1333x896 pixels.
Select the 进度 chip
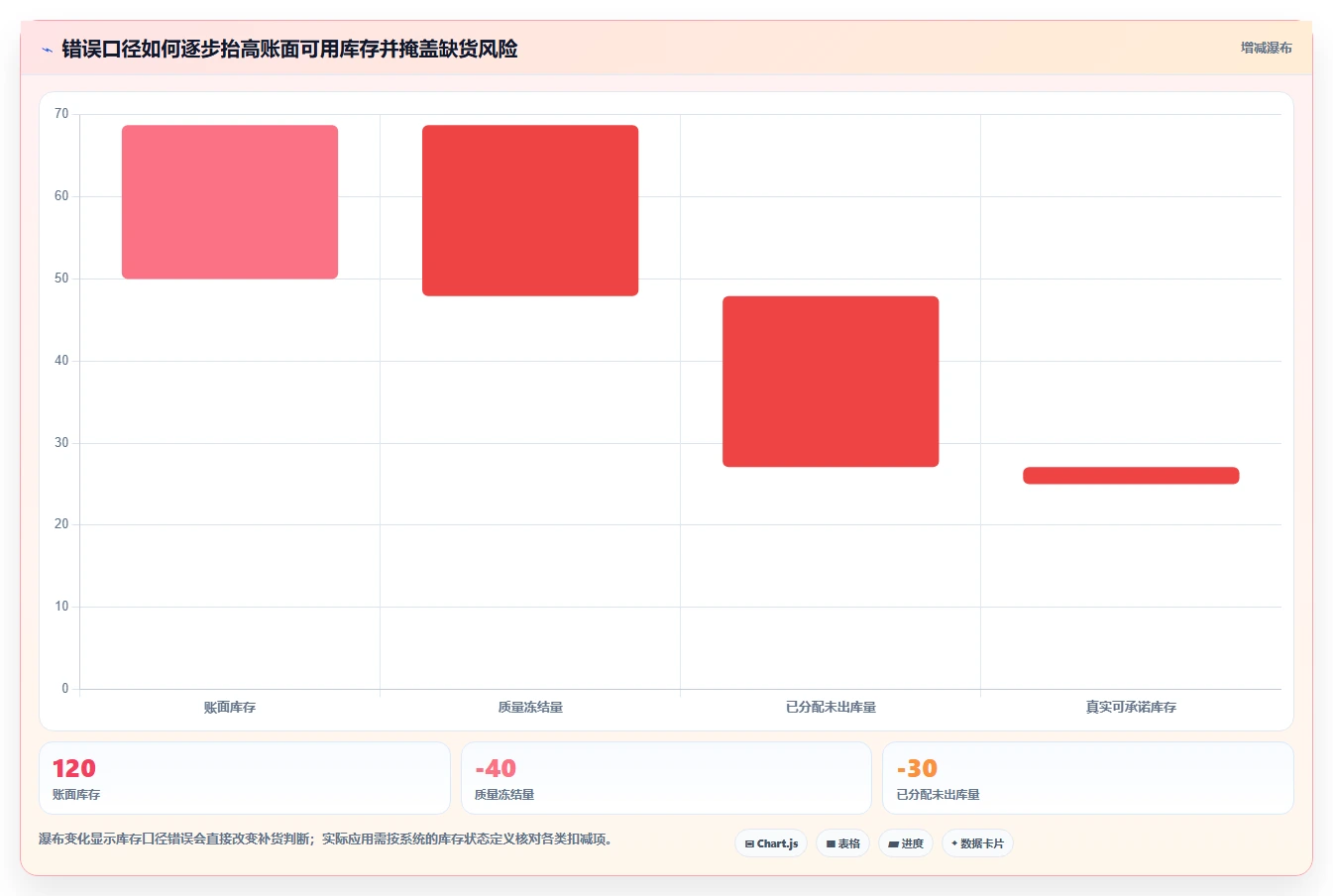tap(906, 843)
